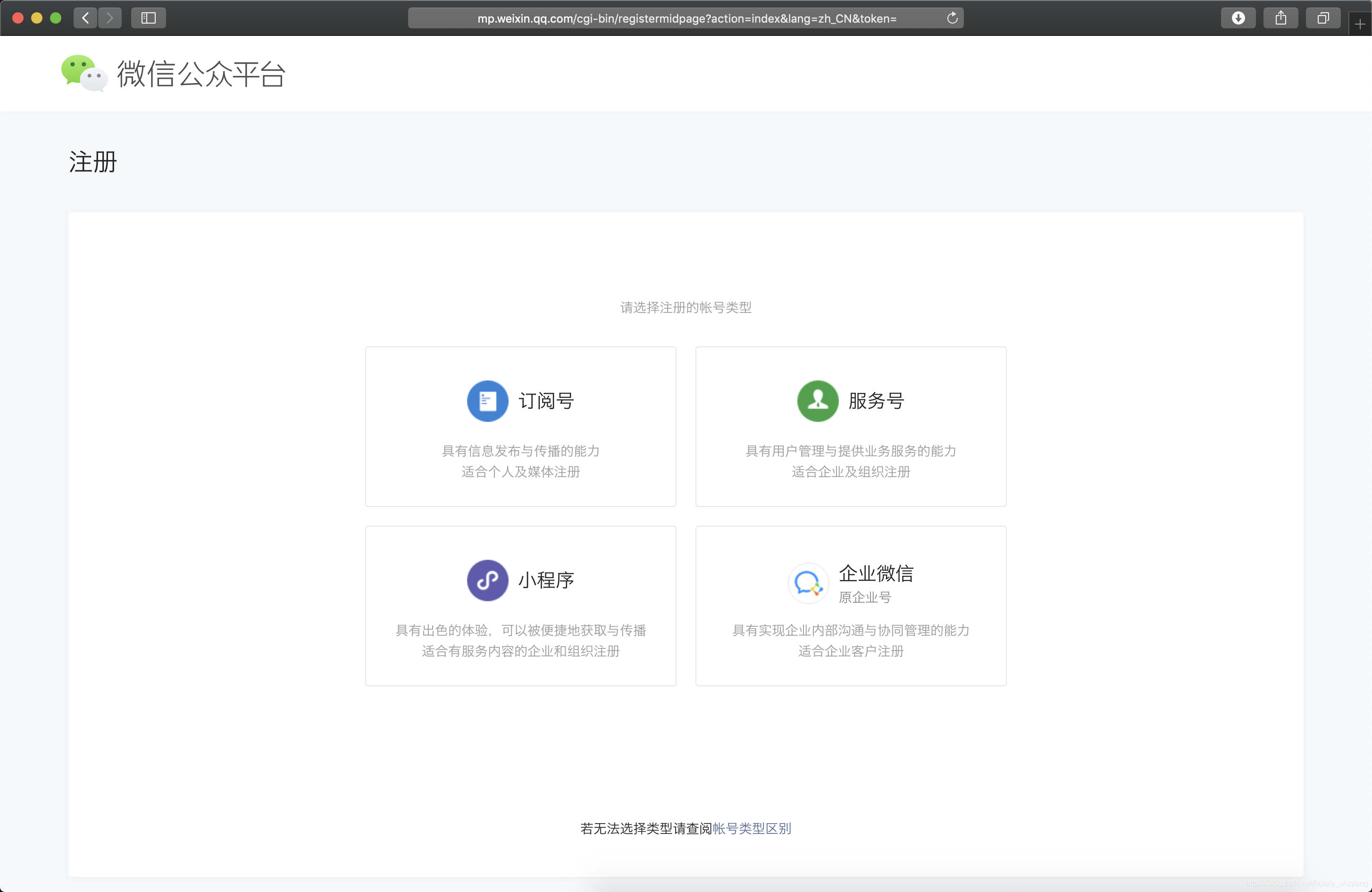Toggle the browser sidebar
Screen dimensions: 1372x892
click(148, 17)
